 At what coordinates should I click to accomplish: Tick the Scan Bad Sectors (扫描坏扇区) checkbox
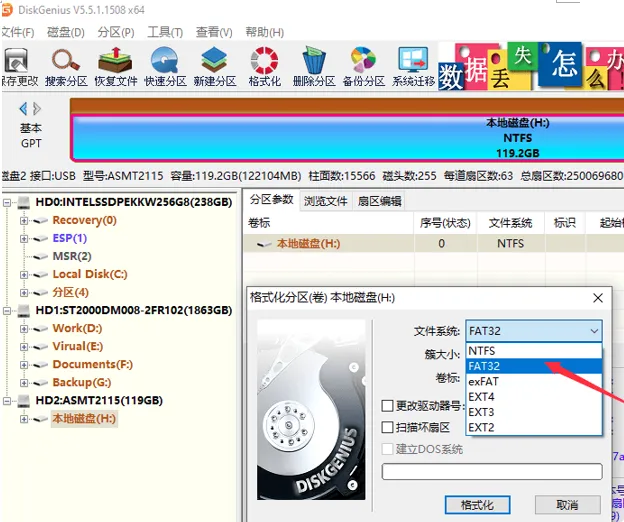(x=387, y=428)
